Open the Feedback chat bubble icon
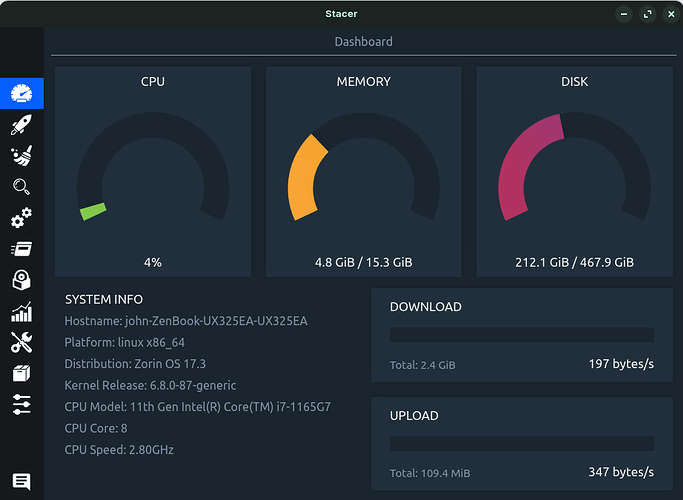683x500 pixels. 21,482
